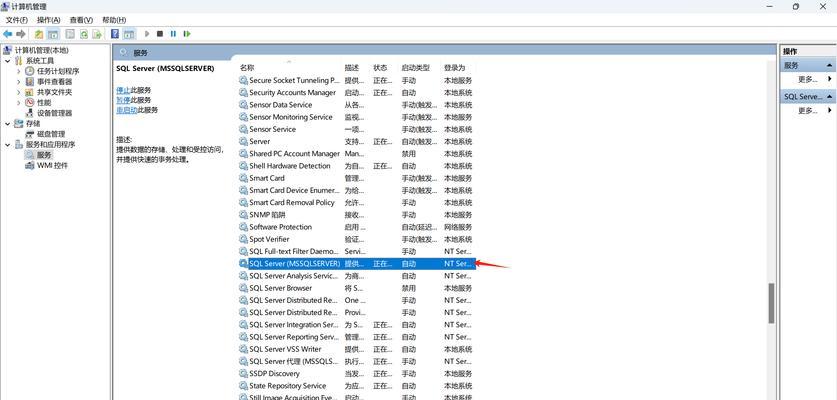
Task: Click the Export list toolbar icon
Action: pyautogui.click(x=97, y=34)
